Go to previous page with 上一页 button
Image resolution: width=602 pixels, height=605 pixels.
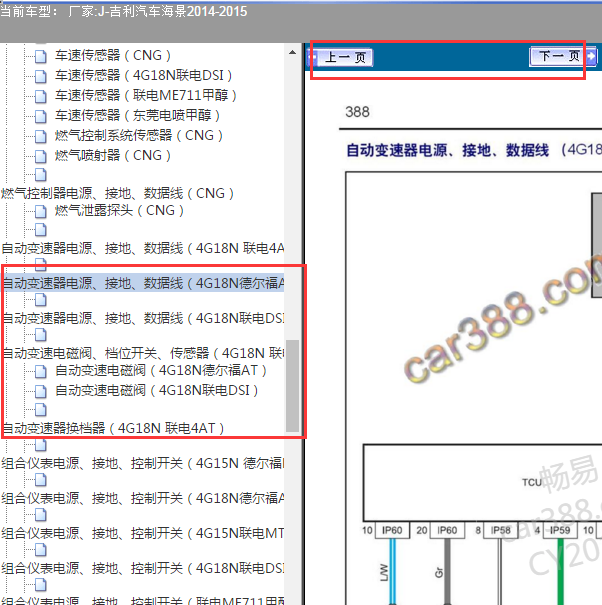(x=341, y=57)
